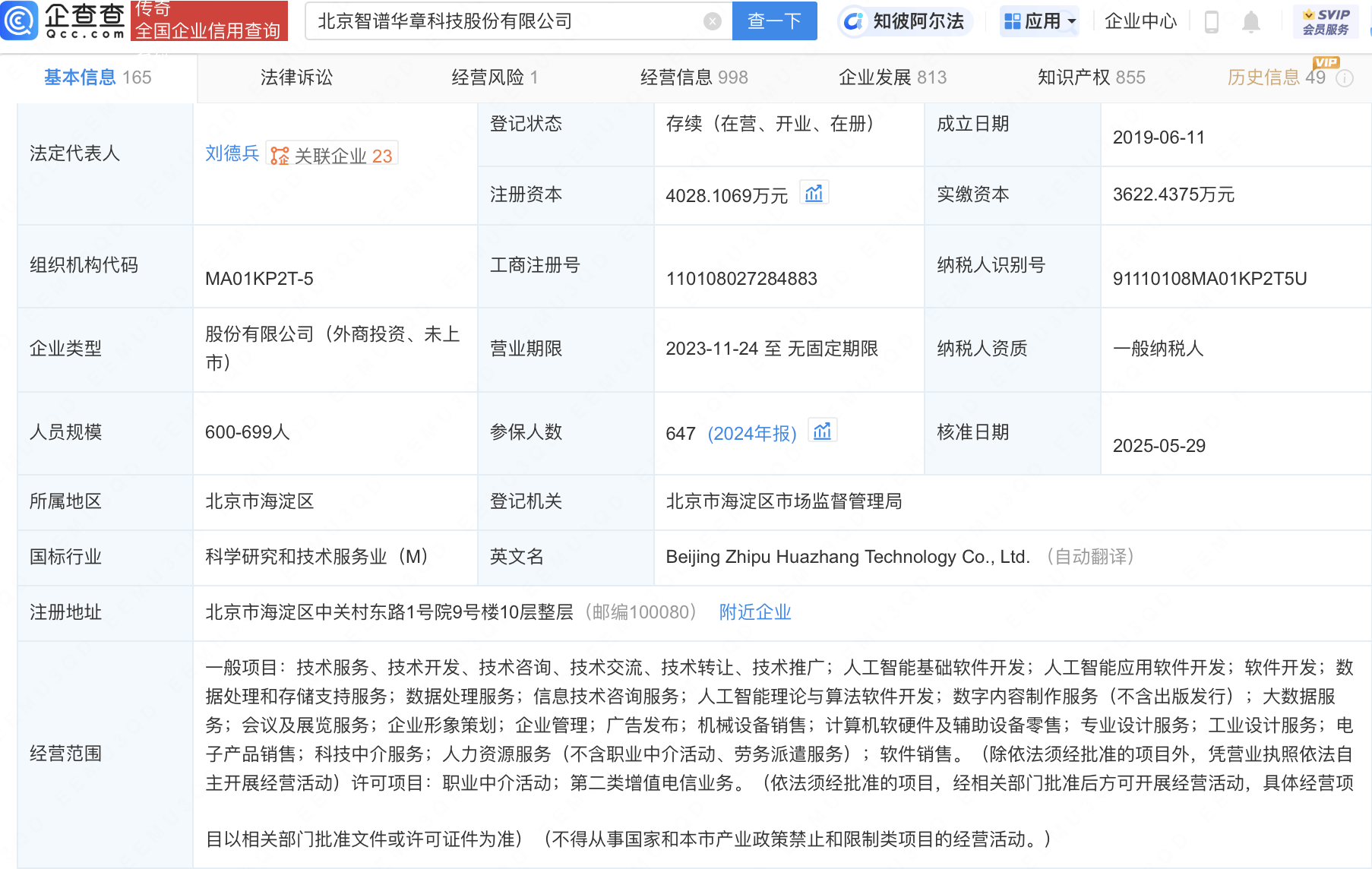Select establishment date 2019-06-11
1372x869 pixels.
(1159, 137)
